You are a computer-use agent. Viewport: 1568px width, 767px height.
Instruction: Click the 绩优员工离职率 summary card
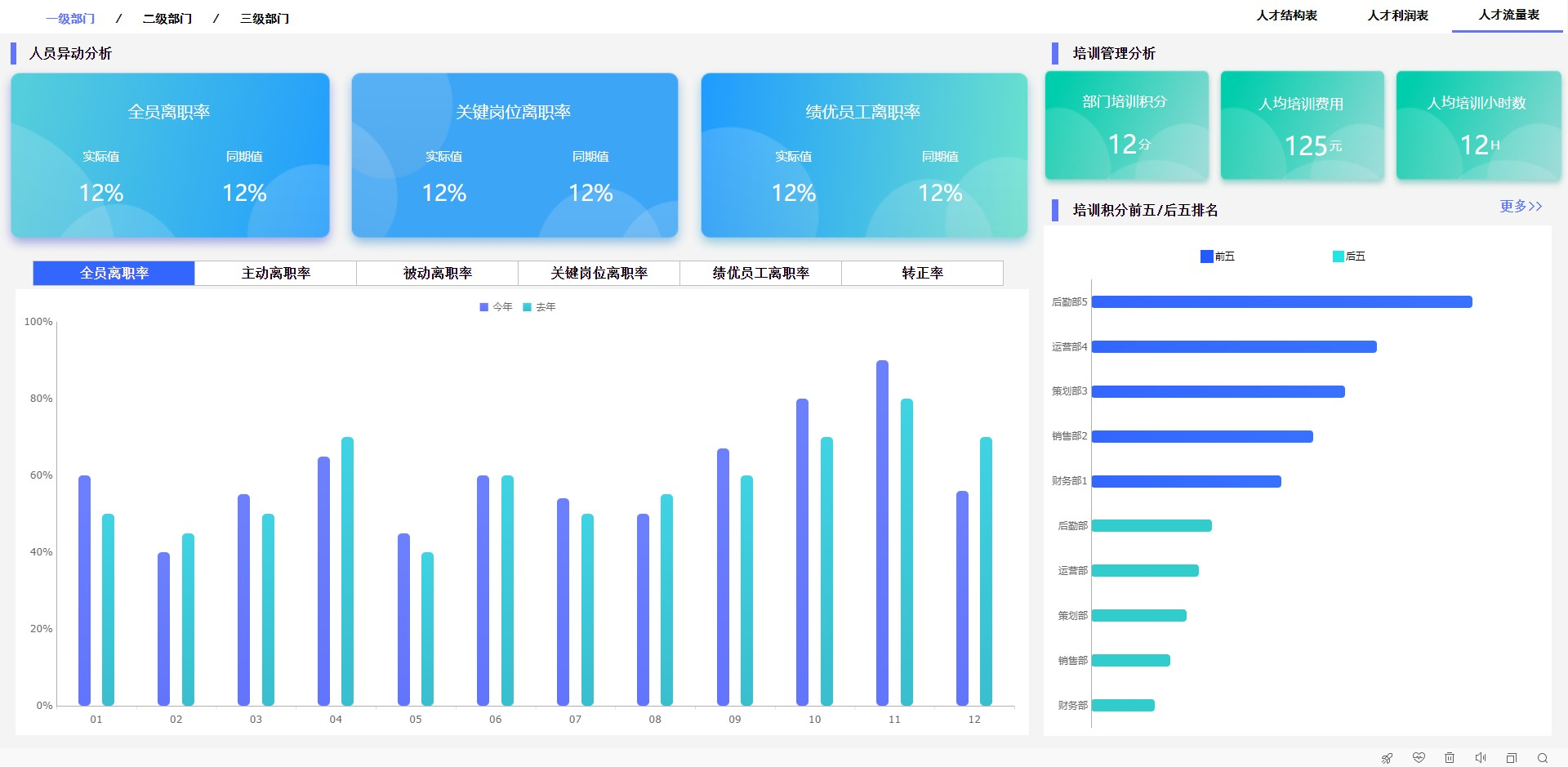point(864,155)
